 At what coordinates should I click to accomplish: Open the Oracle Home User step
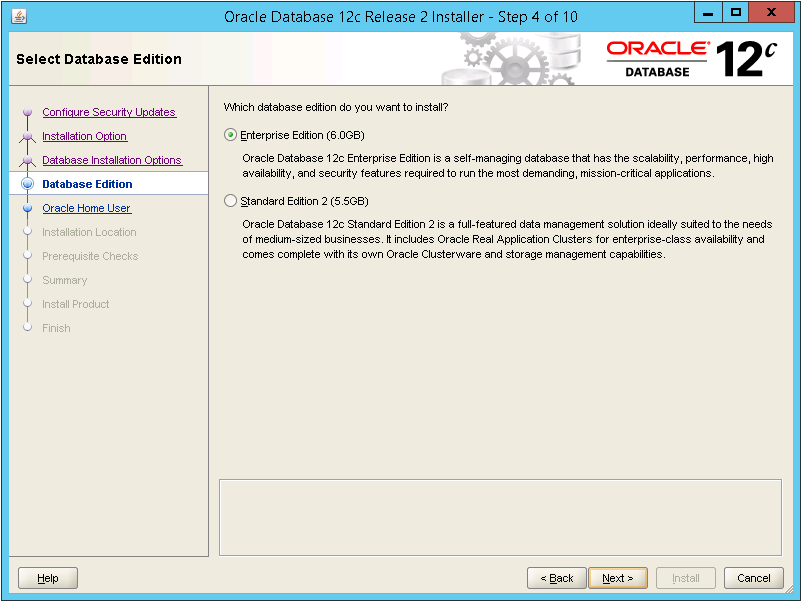coord(86,209)
